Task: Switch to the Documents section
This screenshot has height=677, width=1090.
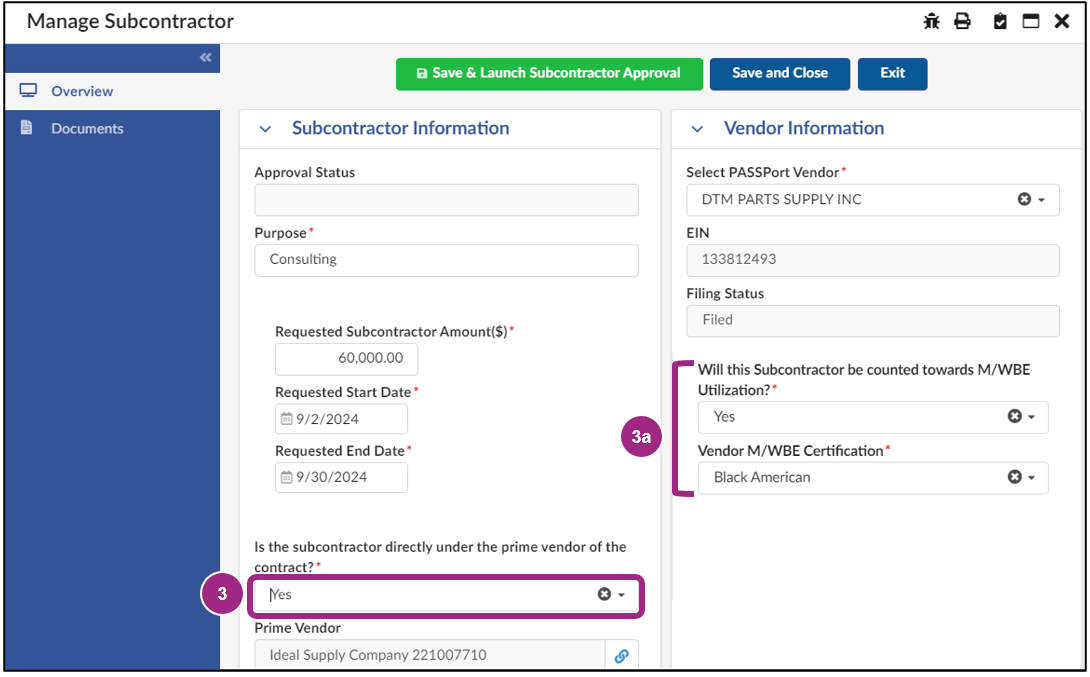Action: click(91, 128)
